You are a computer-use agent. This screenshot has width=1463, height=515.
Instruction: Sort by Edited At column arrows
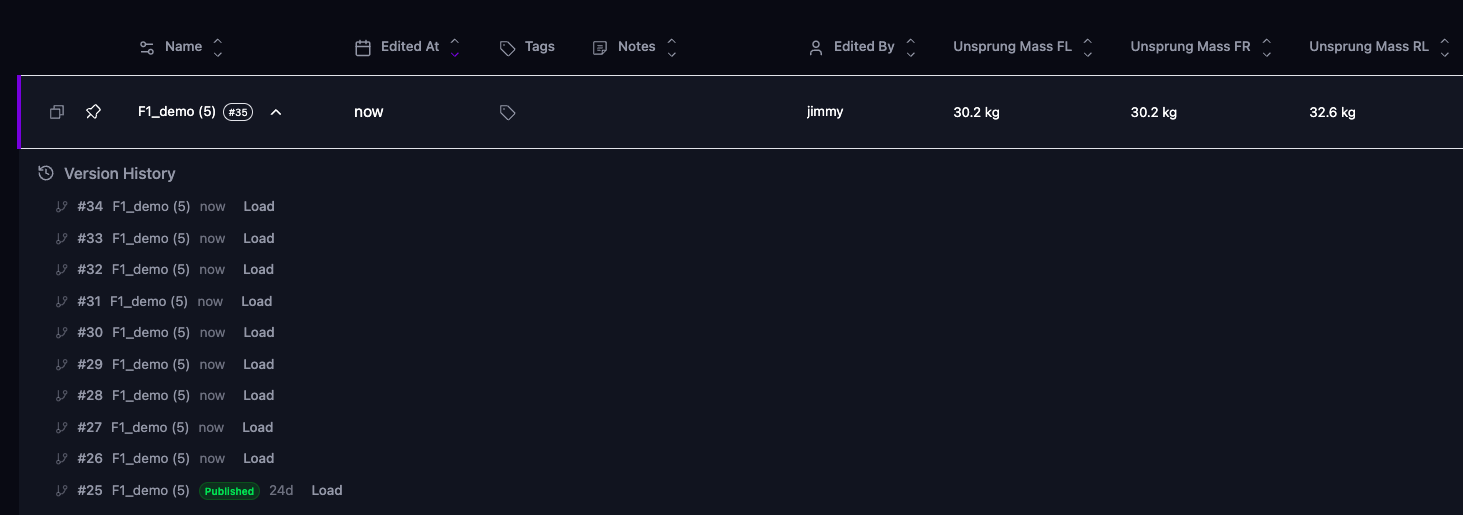(x=455, y=47)
